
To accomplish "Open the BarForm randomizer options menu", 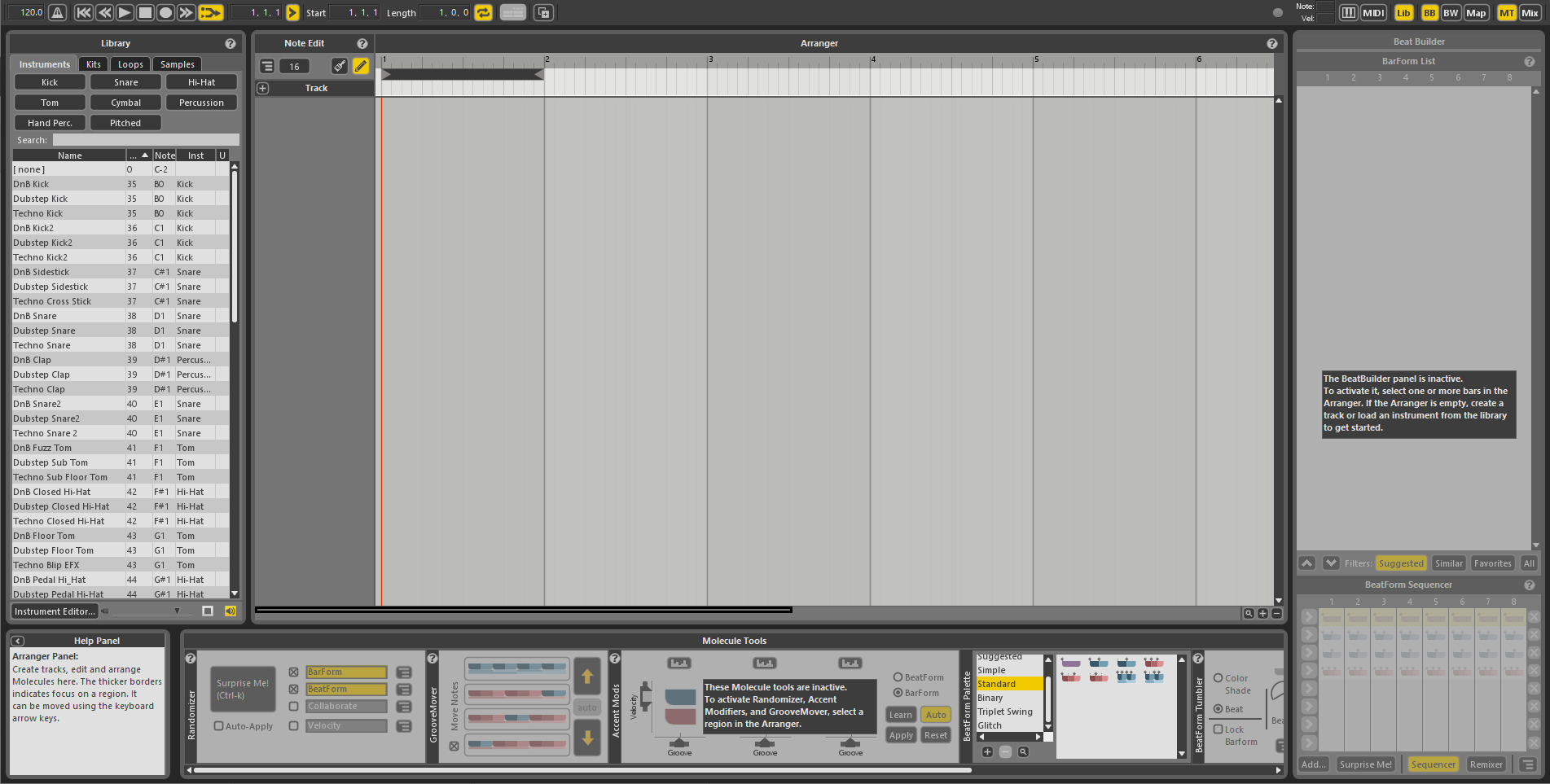I will pyautogui.click(x=403, y=672).
